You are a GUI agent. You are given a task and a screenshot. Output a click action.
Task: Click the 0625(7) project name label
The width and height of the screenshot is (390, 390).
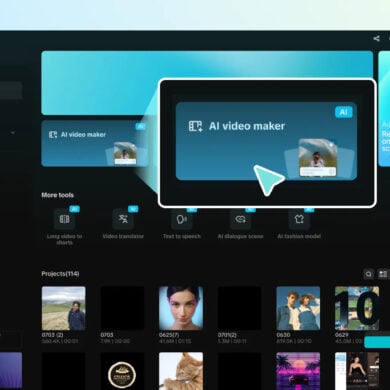pos(169,335)
